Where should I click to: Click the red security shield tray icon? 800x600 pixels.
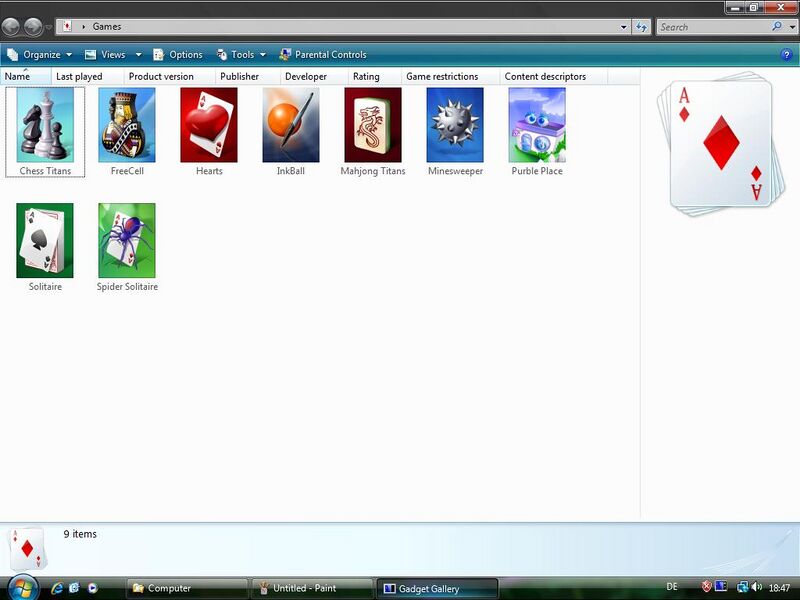(707, 587)
